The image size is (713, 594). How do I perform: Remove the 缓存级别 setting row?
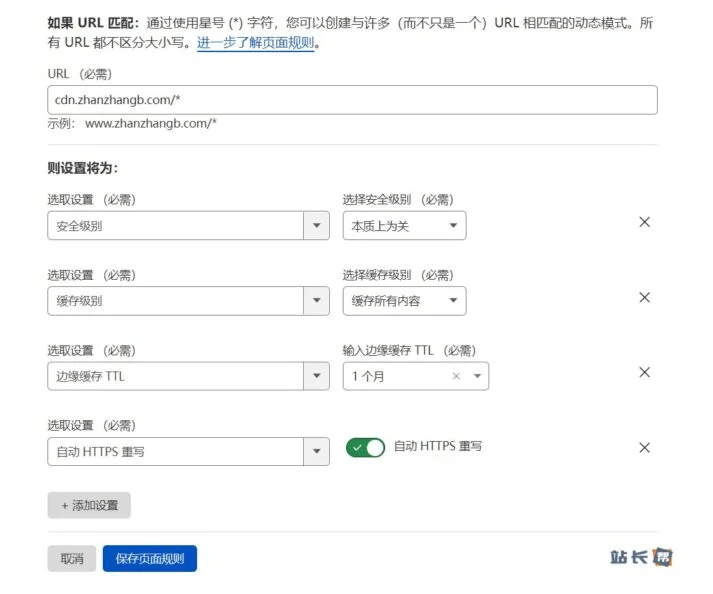(644, 297)
